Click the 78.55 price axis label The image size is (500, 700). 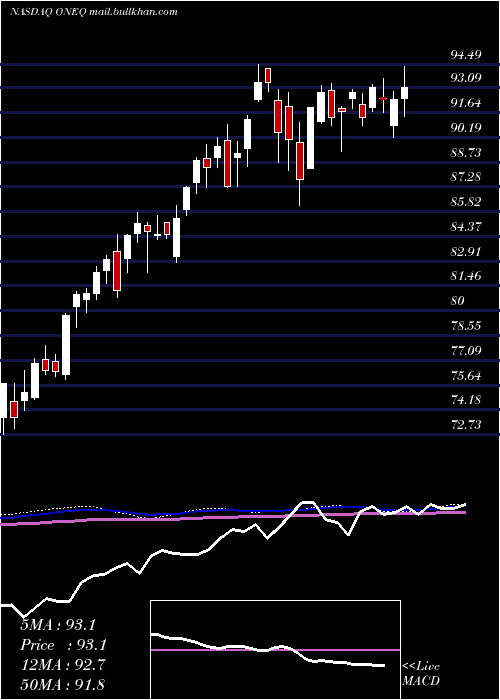(x=466, y=325)
